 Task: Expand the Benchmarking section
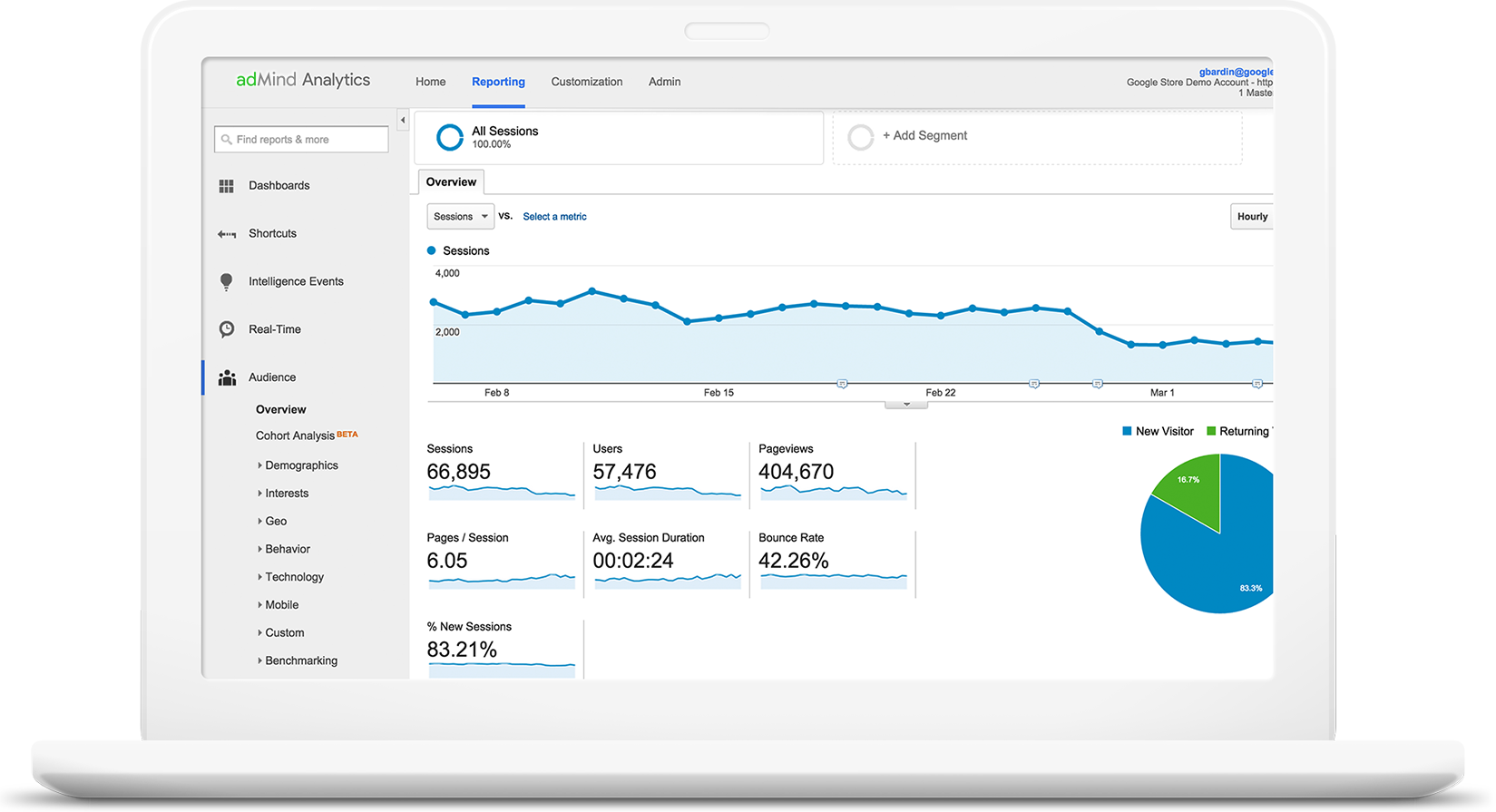coord(260,660)
